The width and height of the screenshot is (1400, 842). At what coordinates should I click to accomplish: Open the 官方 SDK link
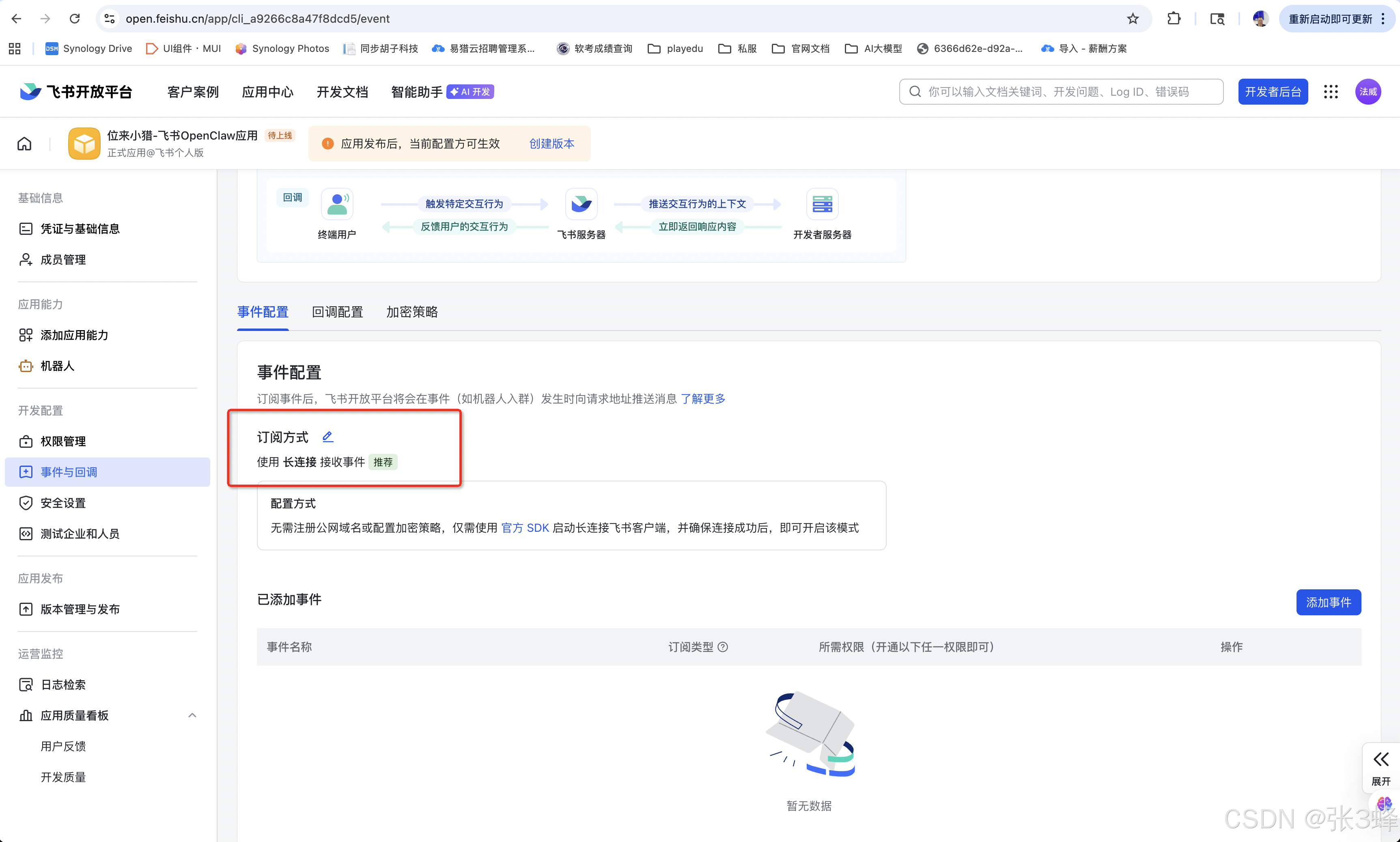(x=525, y=528)
